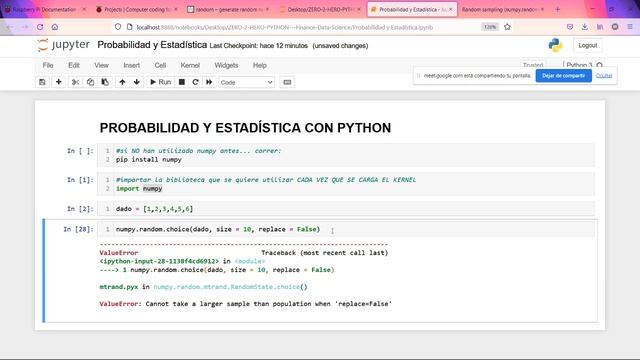Open a new browser tab plus icon
The image size is (640, 360).
tap(558, 9)
